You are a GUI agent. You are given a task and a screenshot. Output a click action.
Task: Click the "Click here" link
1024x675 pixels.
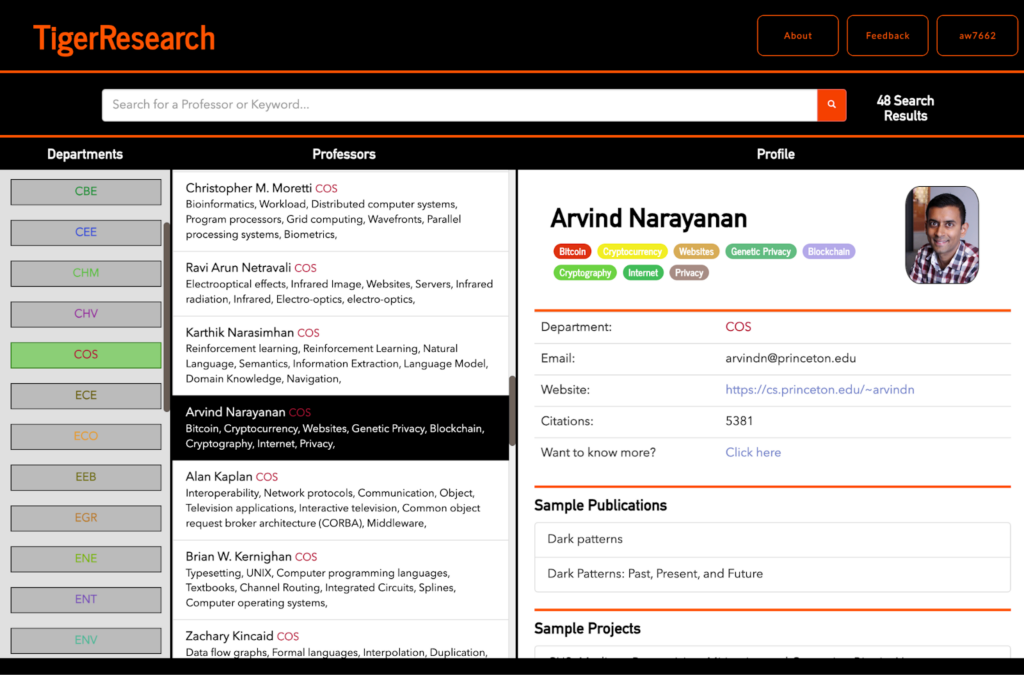(753, 452)
